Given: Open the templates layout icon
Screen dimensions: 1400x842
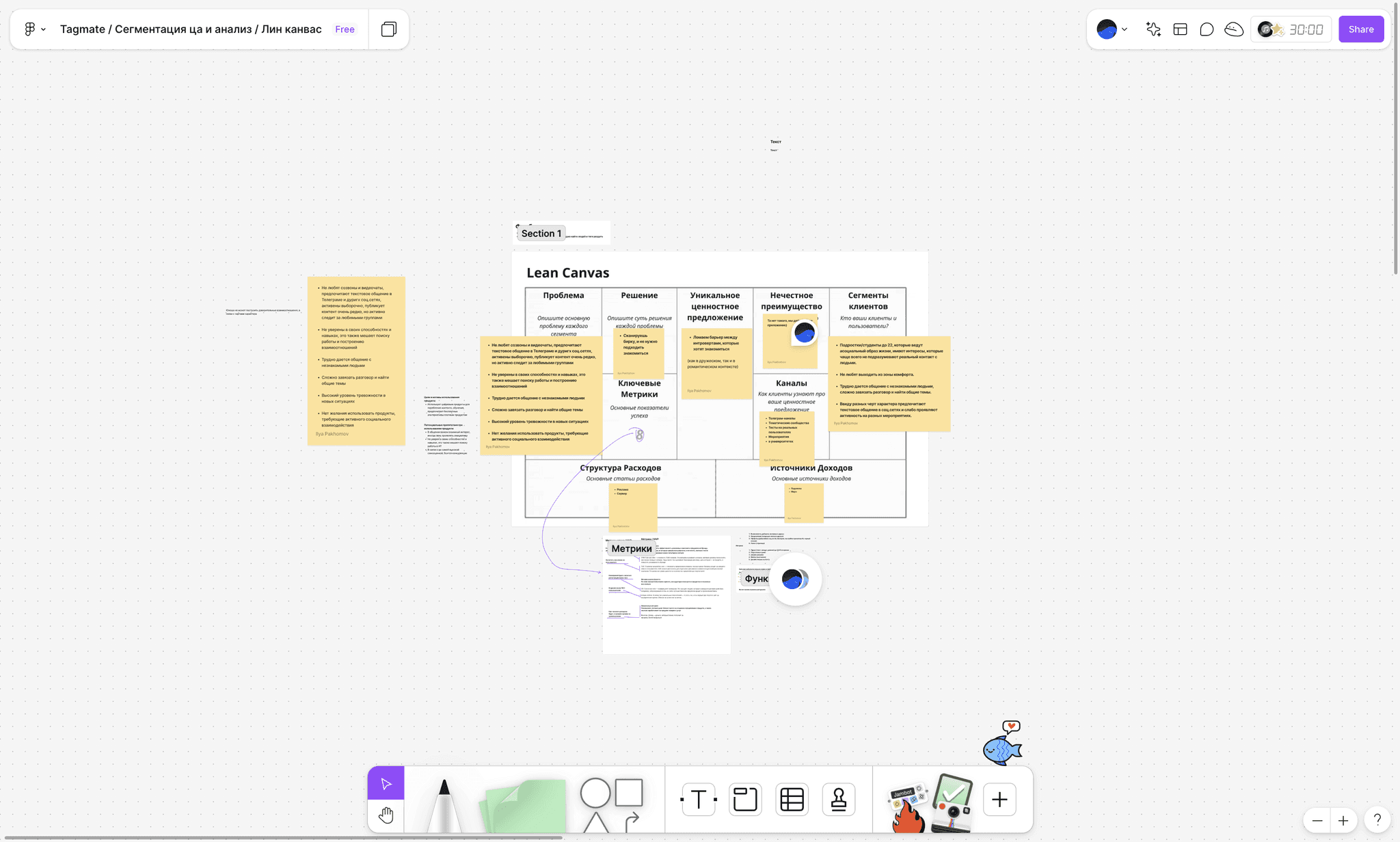Looking at the screenshot, I should [x=1180, y=29].
